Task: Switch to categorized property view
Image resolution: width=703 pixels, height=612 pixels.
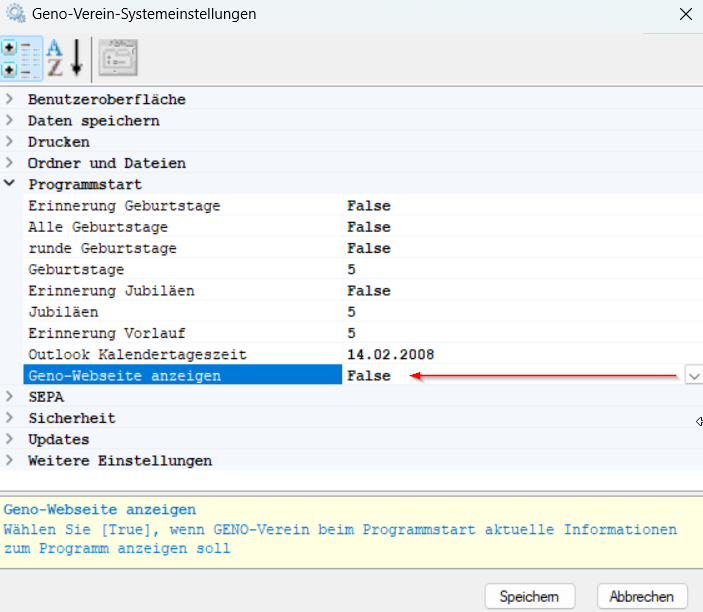Action: click(21, 59)
